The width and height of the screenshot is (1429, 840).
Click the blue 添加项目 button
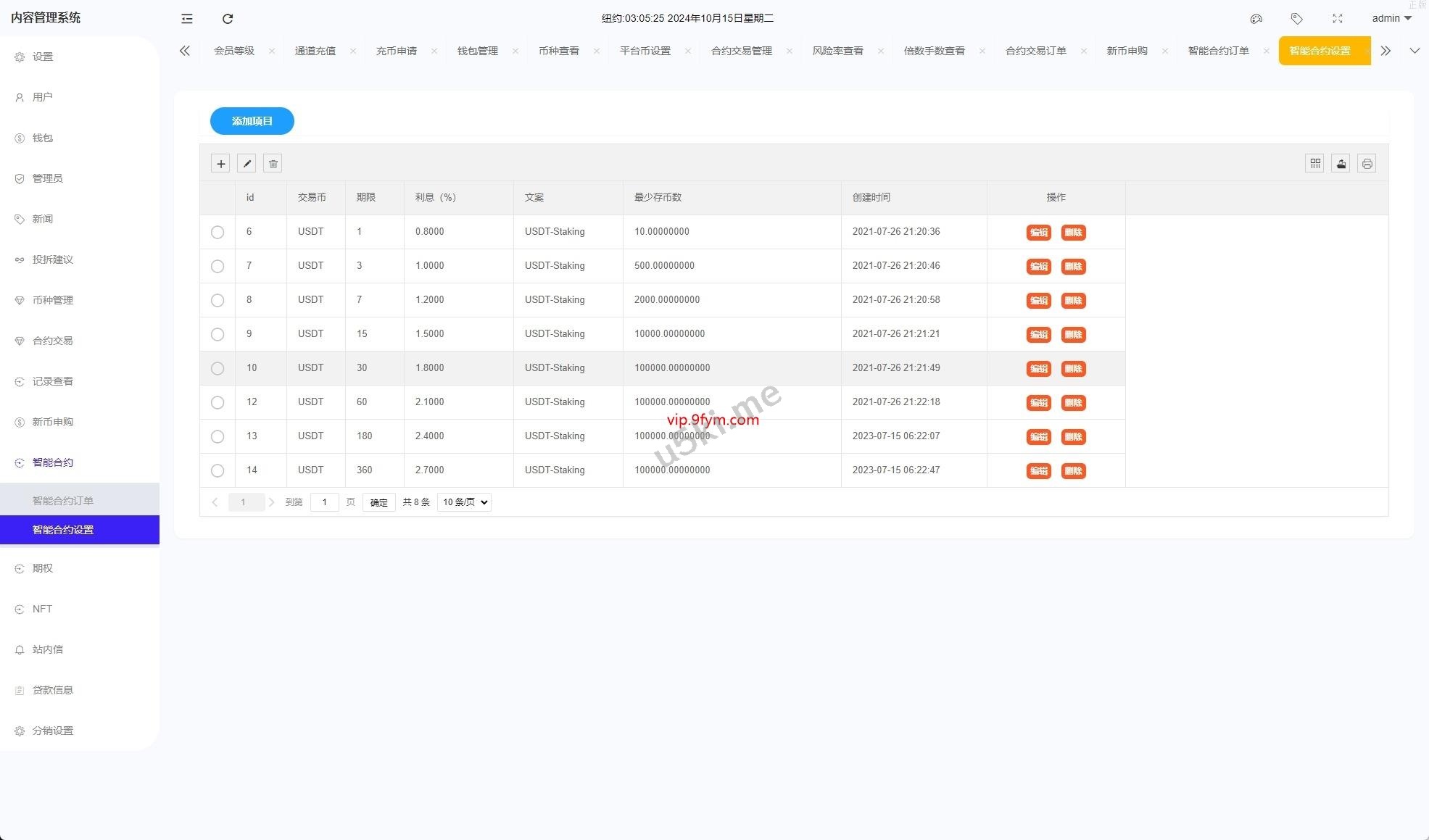[252, 121]
